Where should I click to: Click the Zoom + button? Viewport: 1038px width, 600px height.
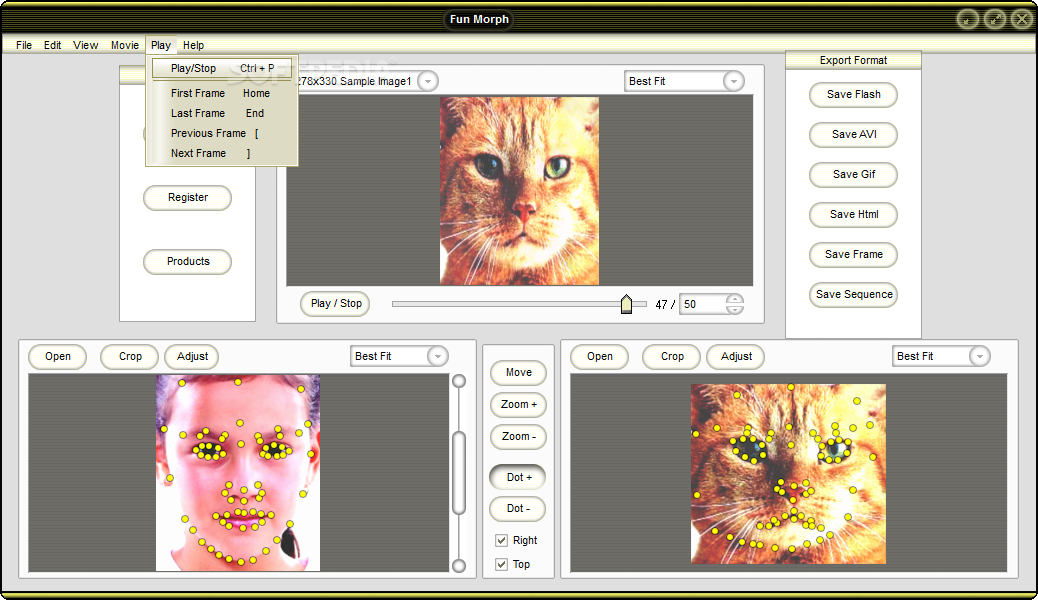518,405
